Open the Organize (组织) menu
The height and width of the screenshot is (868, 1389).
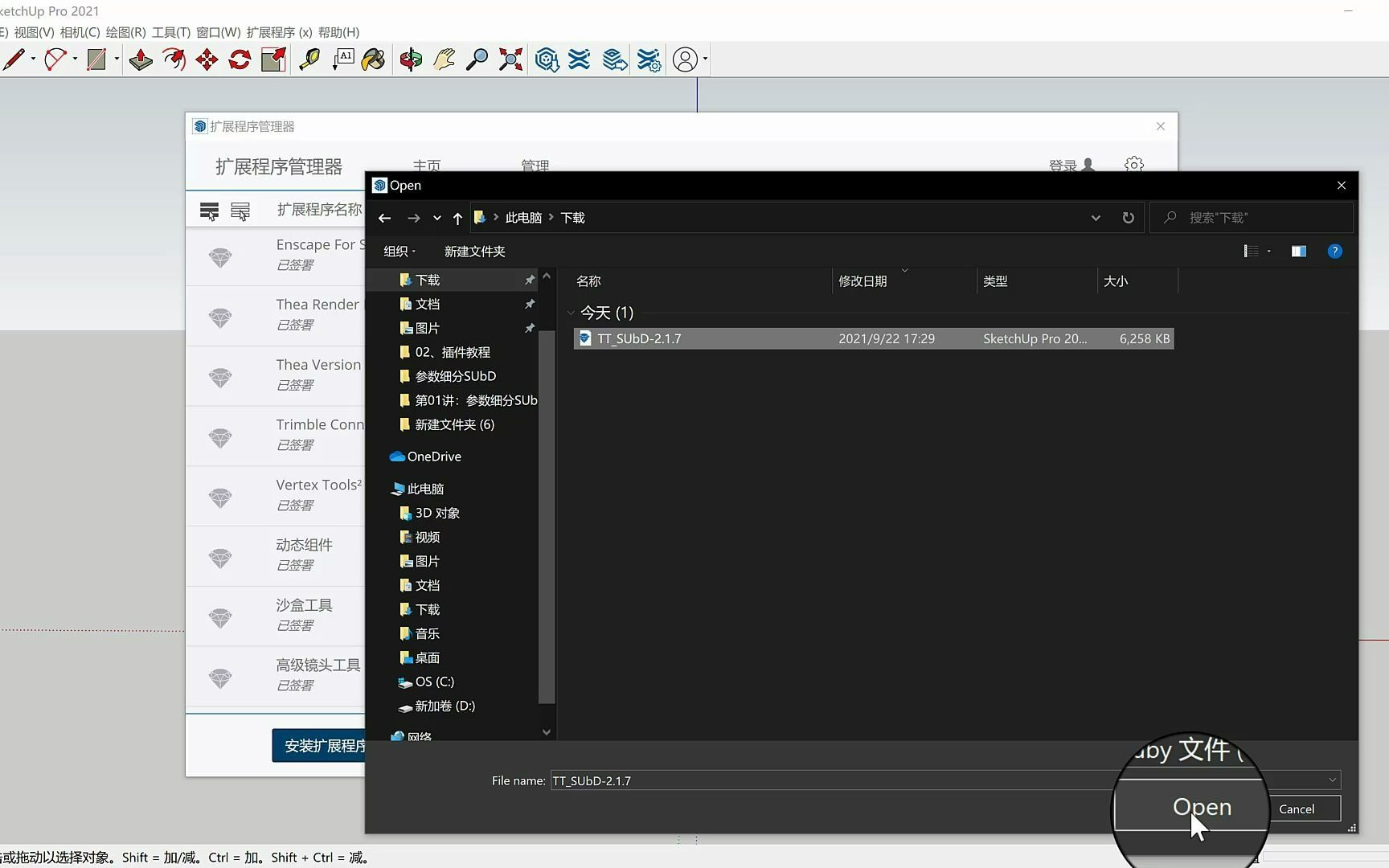pyautogui.click(x=399, y=252)
